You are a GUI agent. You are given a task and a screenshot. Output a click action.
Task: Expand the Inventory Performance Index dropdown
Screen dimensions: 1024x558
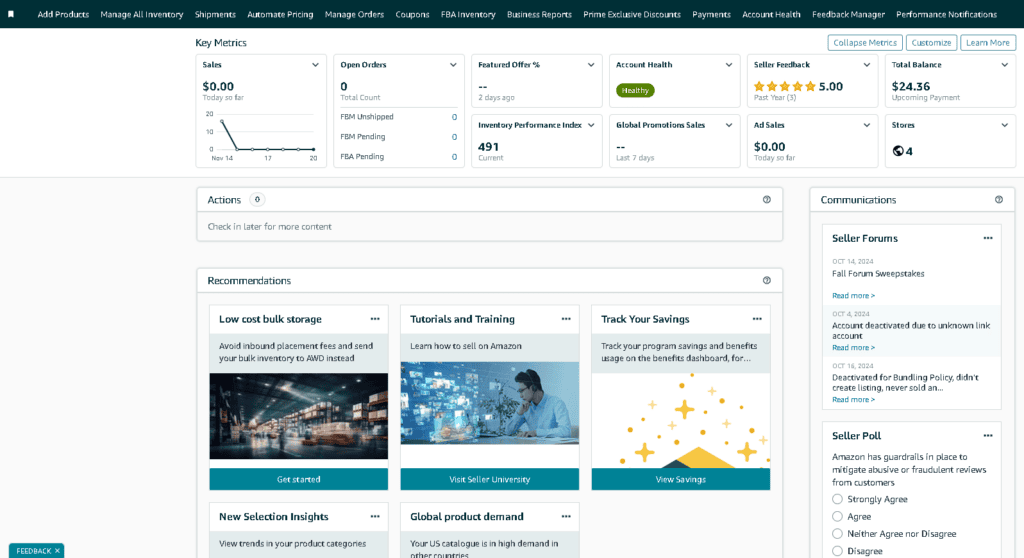pyautogui.click(x=591, y=125)
